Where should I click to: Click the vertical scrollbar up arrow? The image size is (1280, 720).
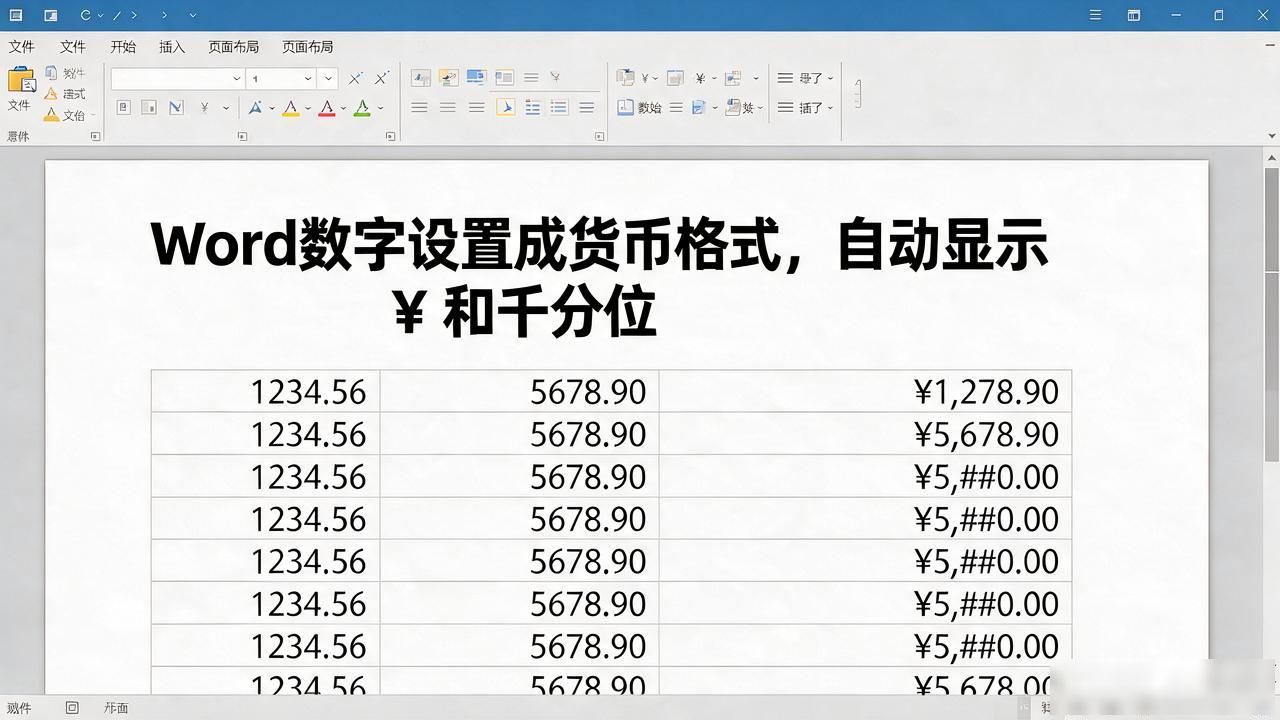[1272, 157]
